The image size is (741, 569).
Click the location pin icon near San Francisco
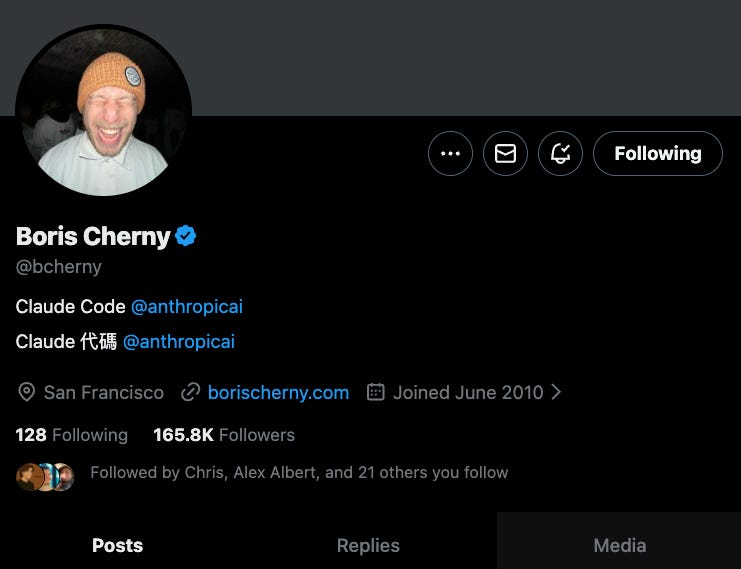[x=26, y=392]
